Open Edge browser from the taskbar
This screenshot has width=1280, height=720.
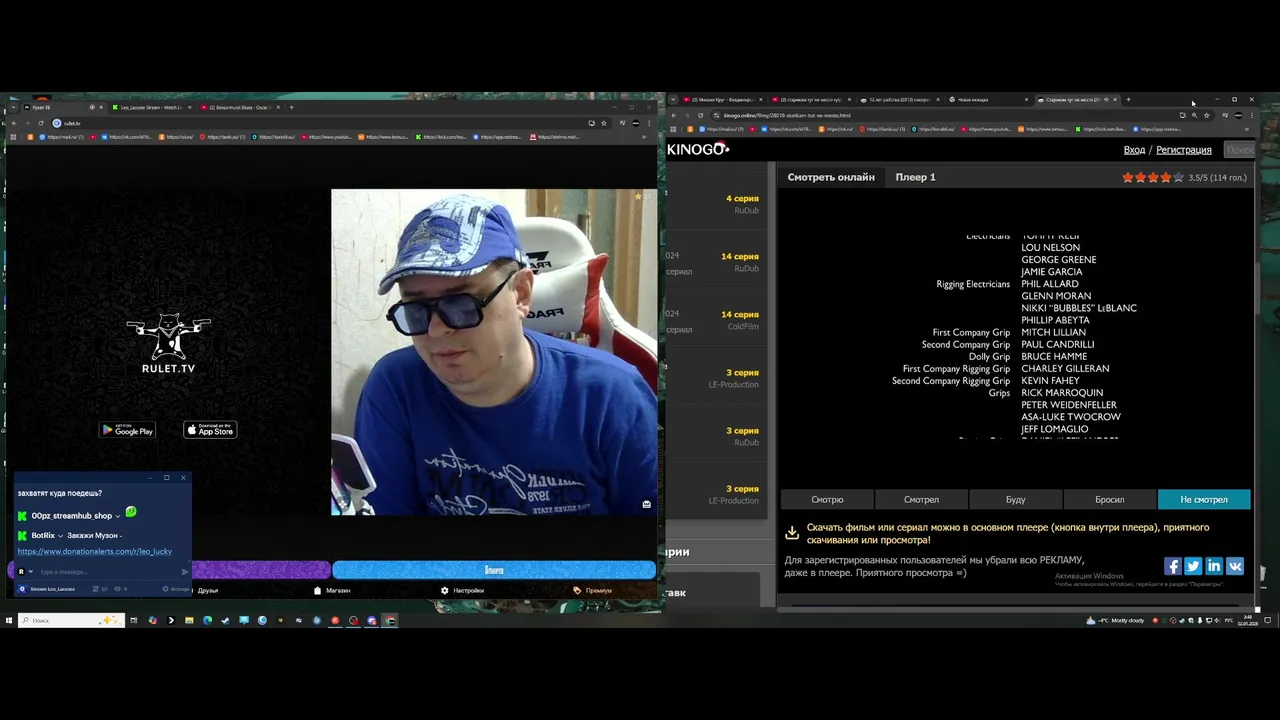click(207, 620)
